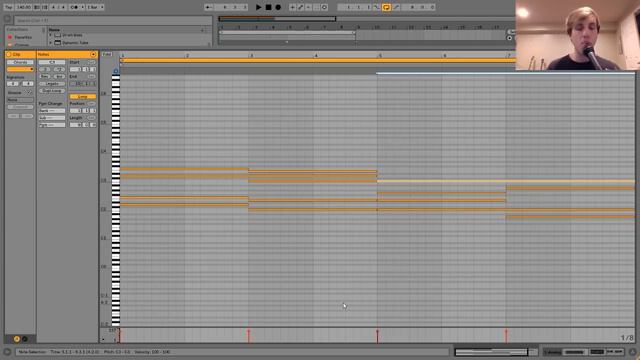Select the 140.00 tempo field
This screenshot has height=360, width=640.
[x=23, y=7]
